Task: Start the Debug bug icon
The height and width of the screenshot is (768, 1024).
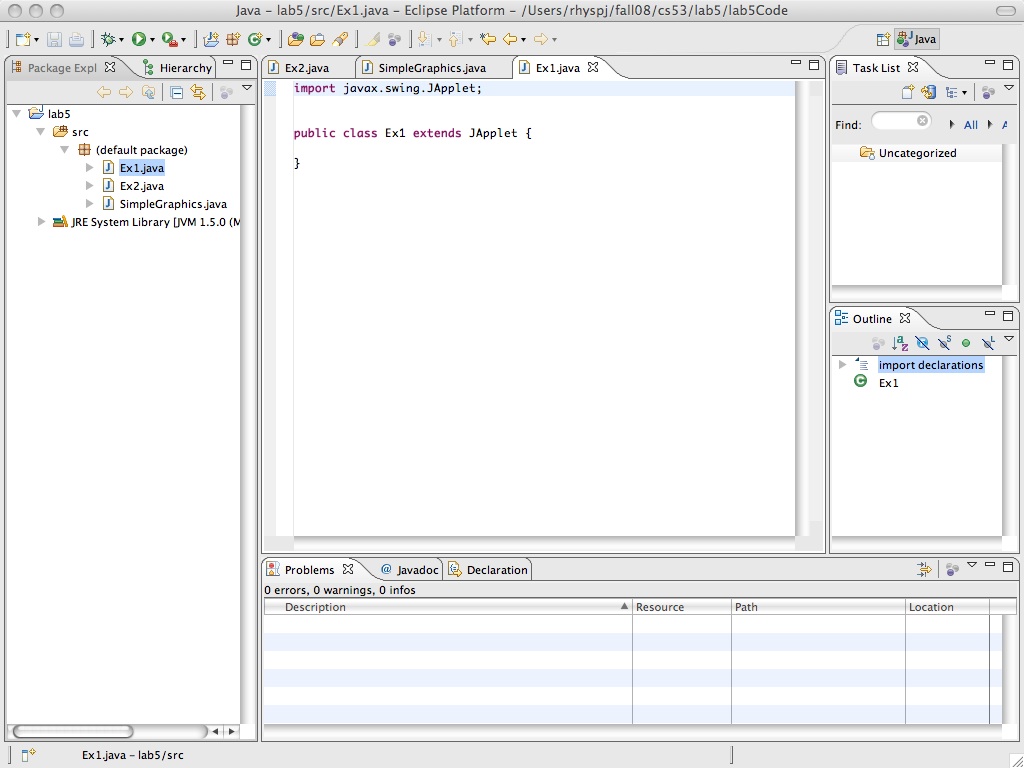Action: coord(108,39)
